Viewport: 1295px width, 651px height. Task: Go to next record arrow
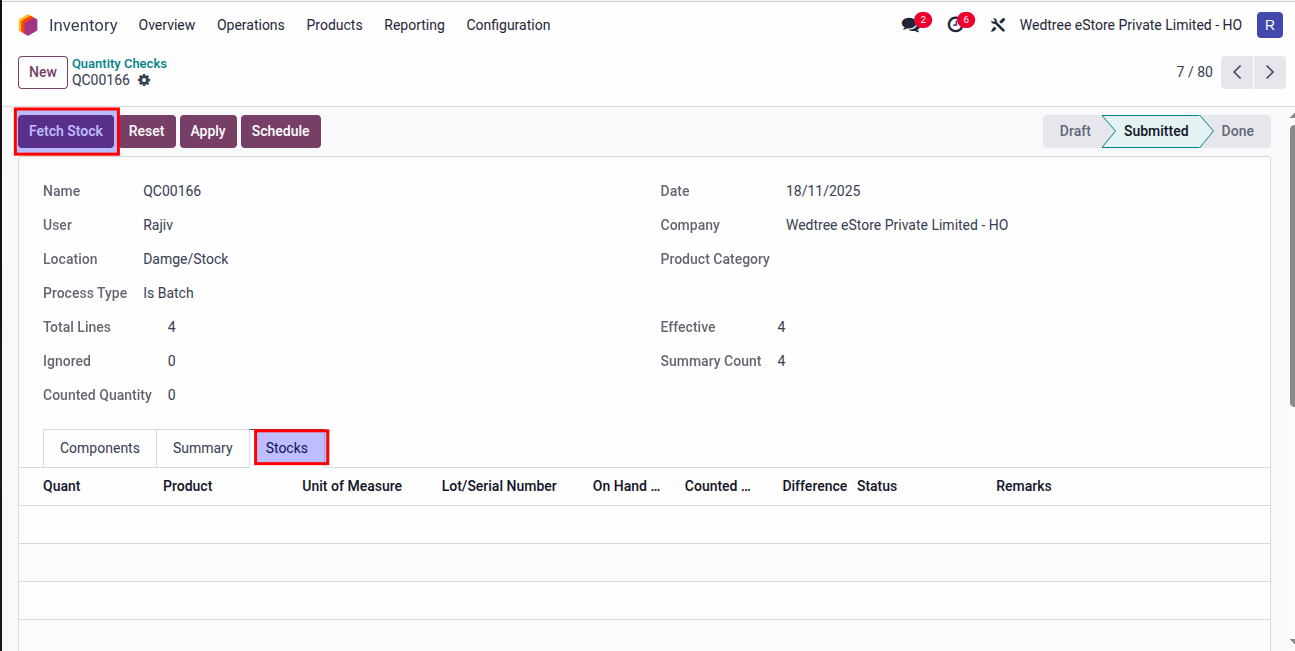tap(1269, 72)
